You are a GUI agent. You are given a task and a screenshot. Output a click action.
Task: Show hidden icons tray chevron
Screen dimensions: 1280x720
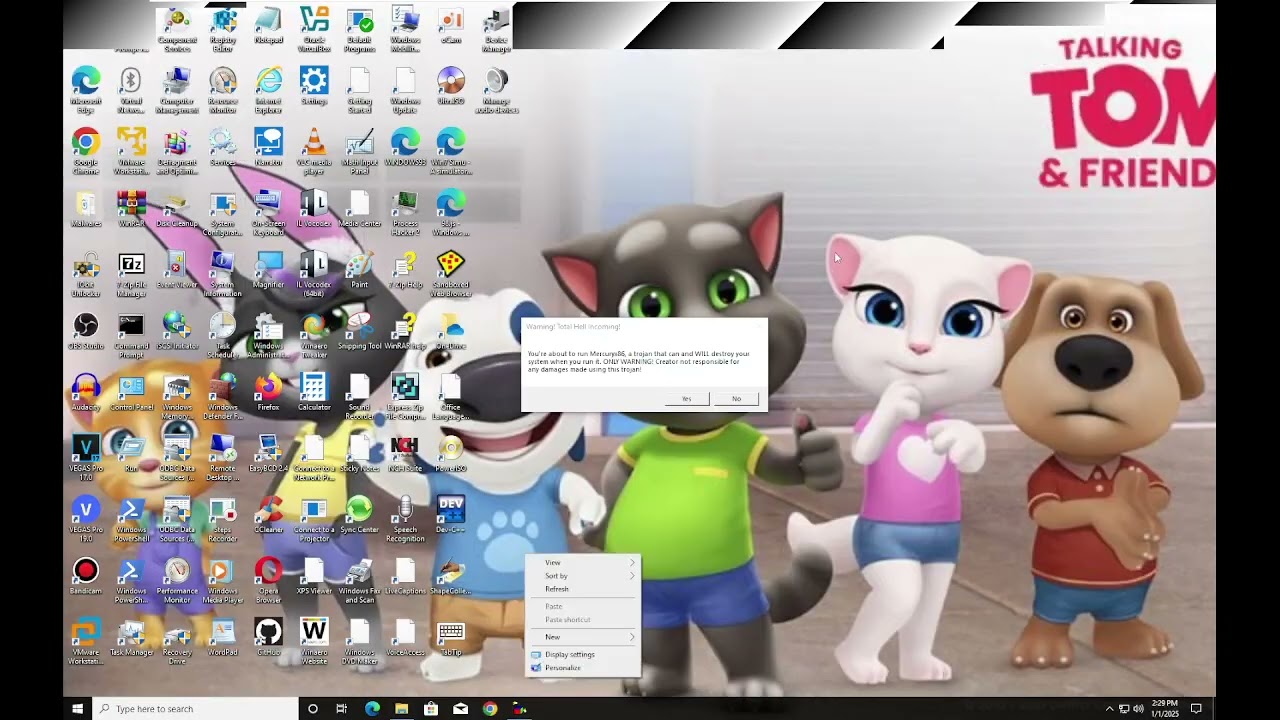(1109, 709)
